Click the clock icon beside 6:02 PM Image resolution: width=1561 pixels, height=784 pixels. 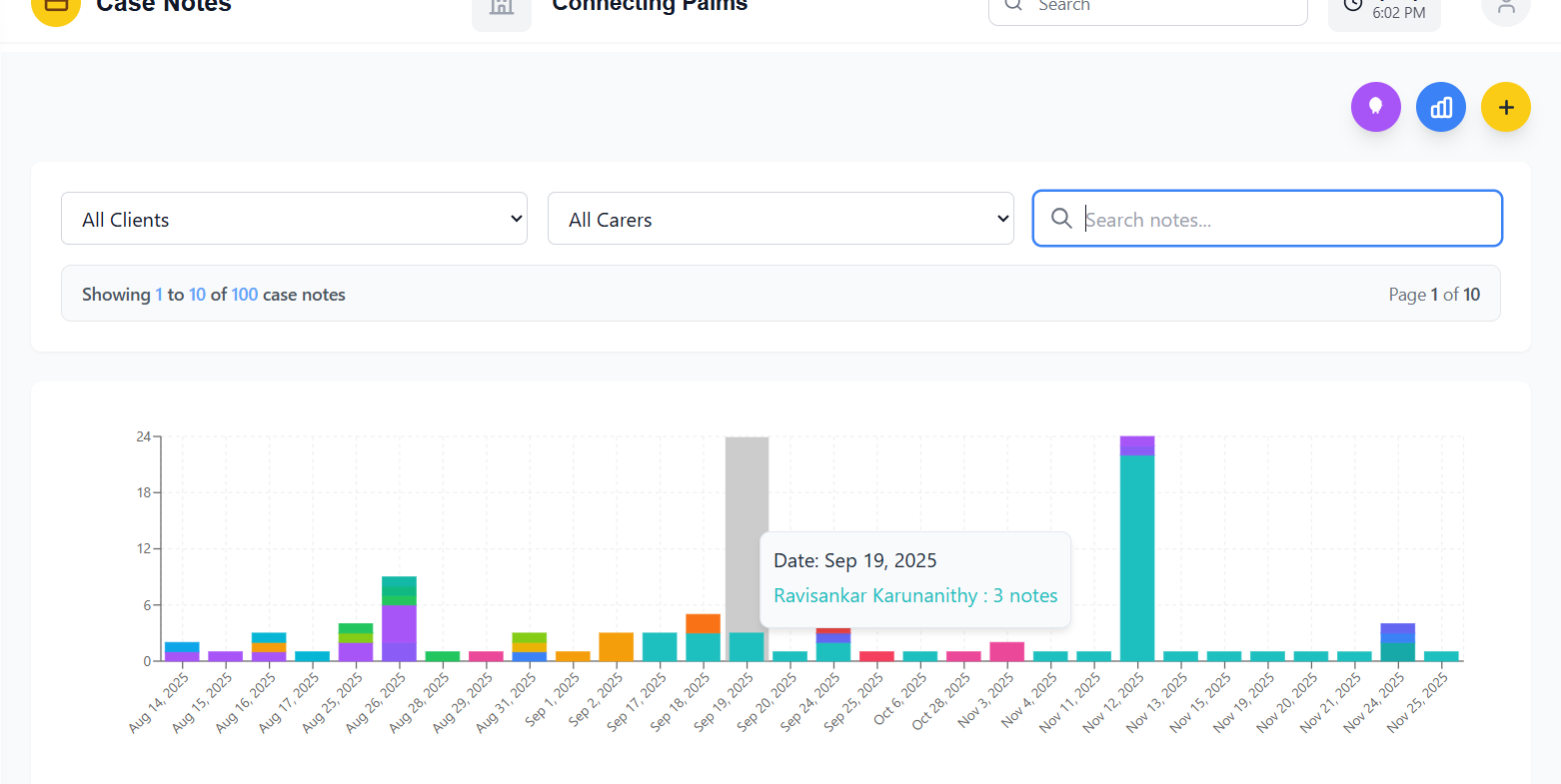pos(1353,6)
